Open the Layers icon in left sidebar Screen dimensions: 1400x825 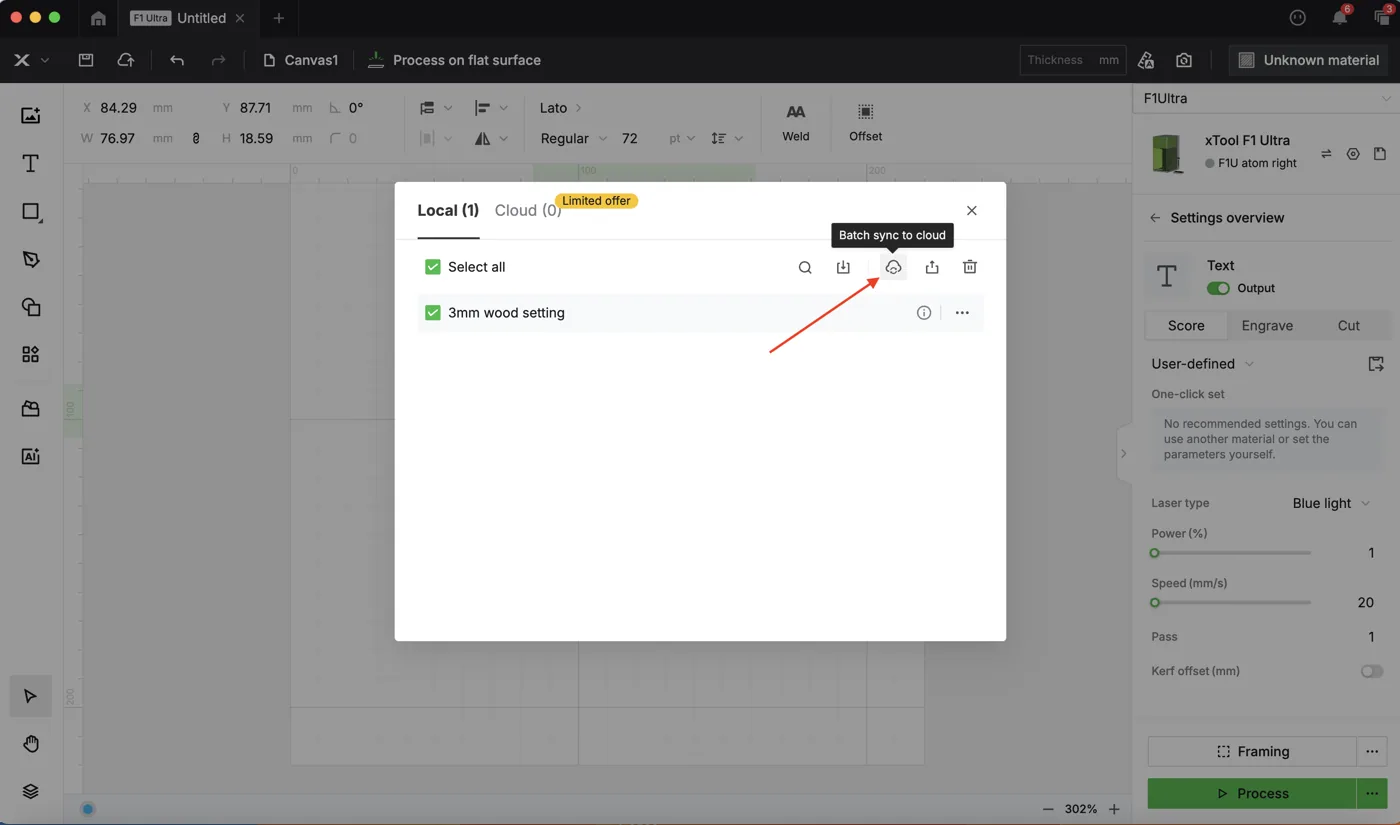pyautogui.click(x=31, y=791)
